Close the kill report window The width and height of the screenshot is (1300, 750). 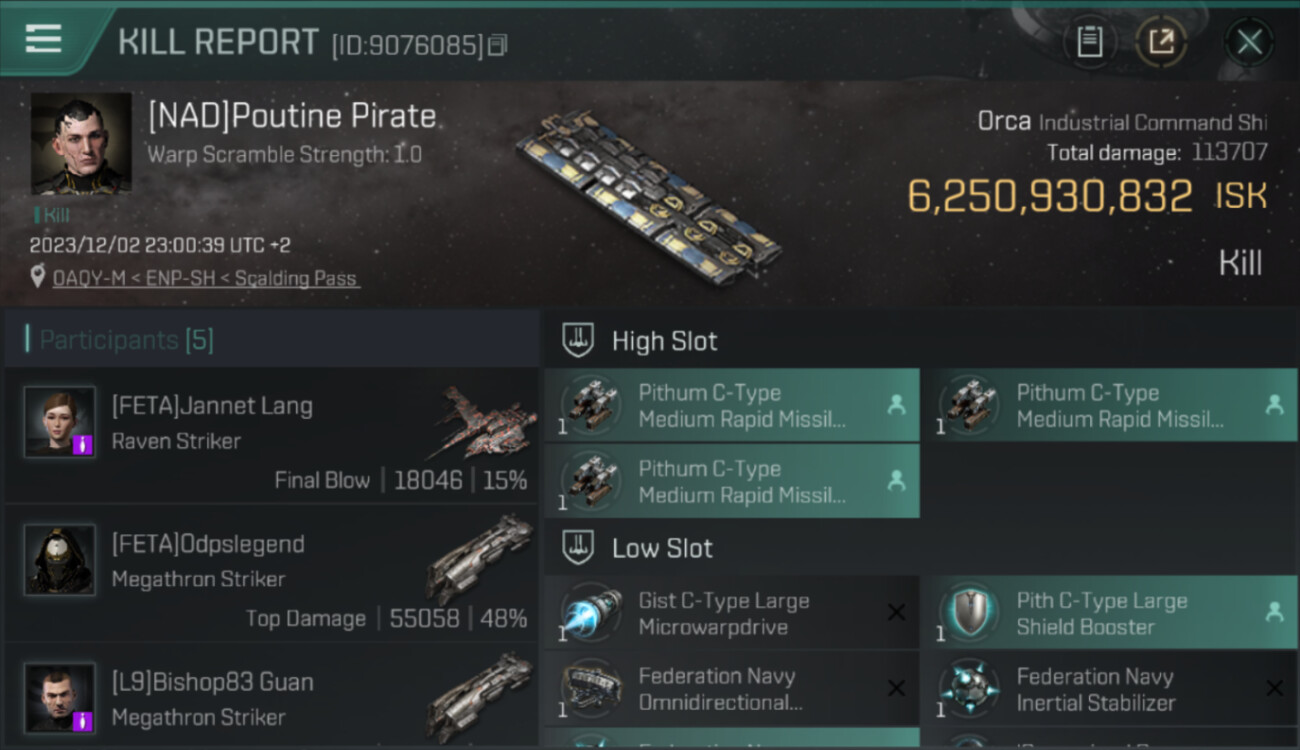(x=1249, y=42)
